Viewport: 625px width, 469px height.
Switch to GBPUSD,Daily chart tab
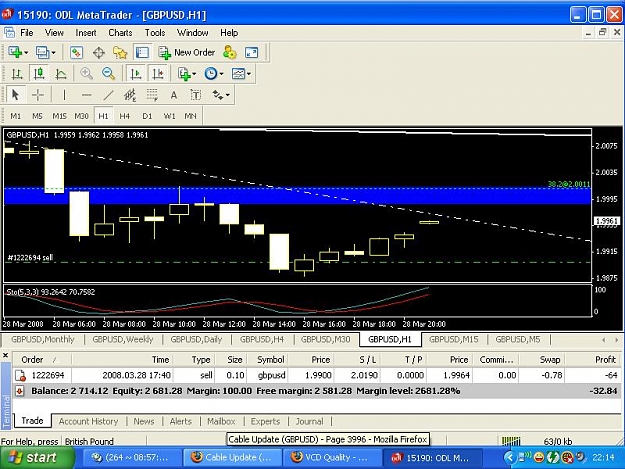196,339
